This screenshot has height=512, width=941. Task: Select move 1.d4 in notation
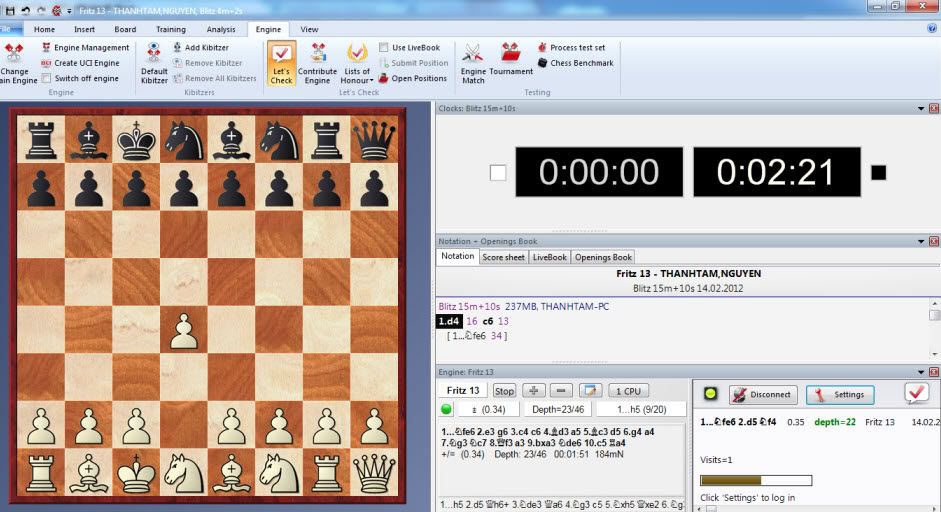tap(449, 321)
